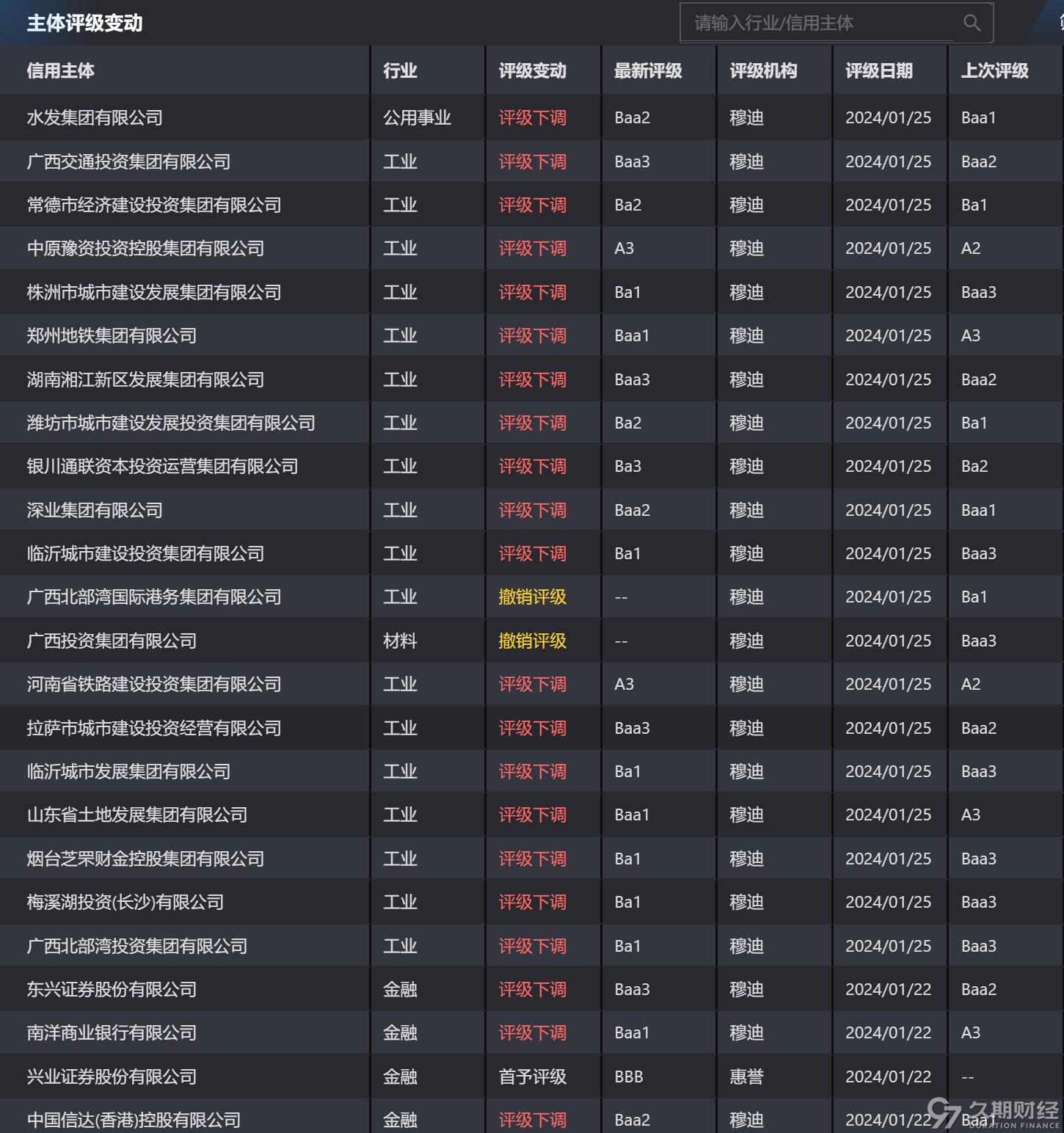Screen dimensions: 1064x1133
Task: Click latest rating Ba3 for 银川通联资本
Action: (628, 466)
